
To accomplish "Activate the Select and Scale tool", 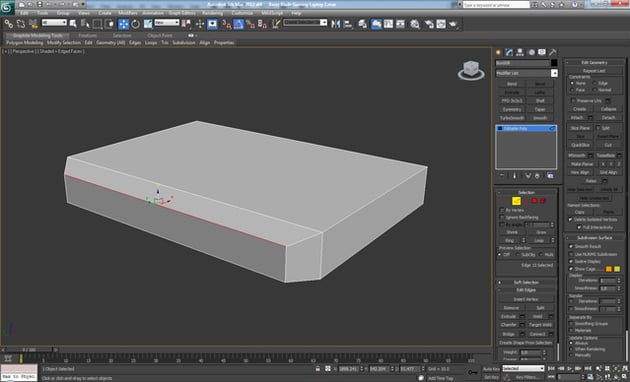I will 148,24.
